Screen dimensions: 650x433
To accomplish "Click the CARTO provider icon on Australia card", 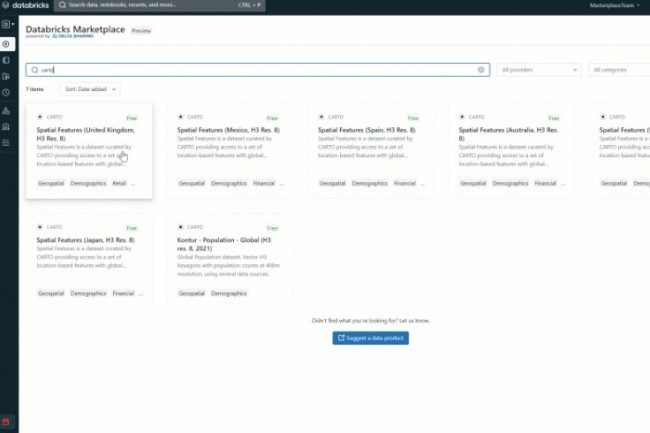I will 462,117.
